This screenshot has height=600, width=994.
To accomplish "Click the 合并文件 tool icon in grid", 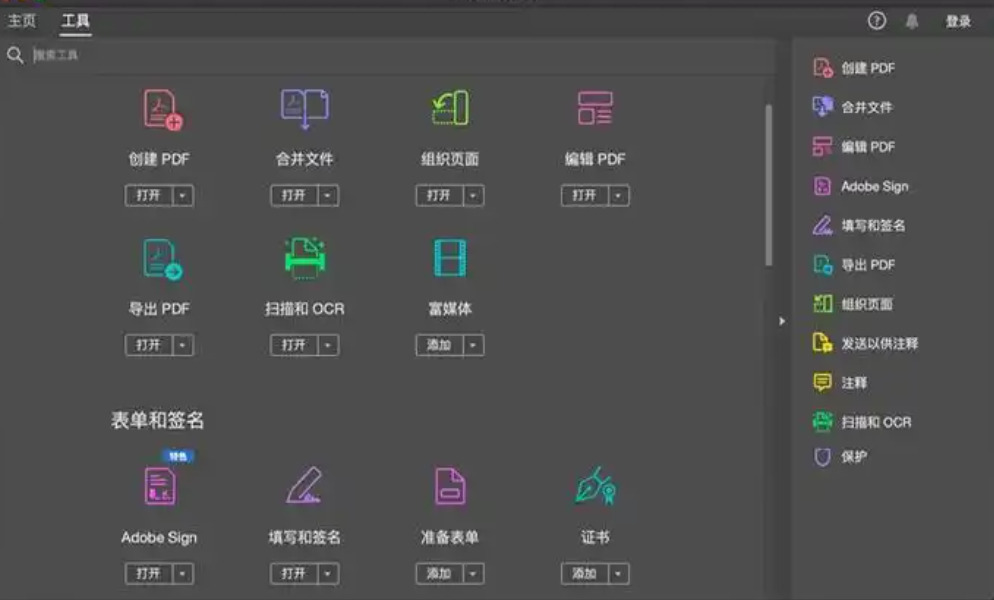I will click(304, 108).
